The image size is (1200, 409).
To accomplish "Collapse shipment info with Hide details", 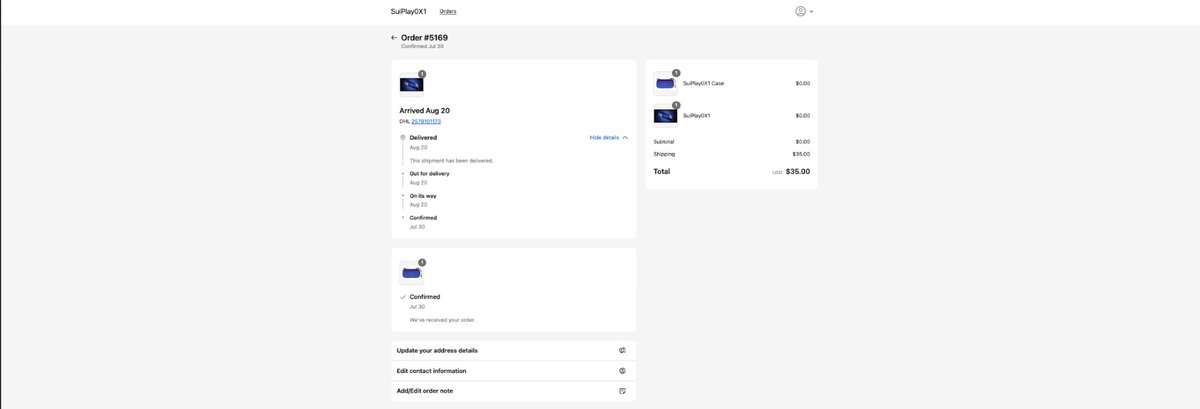I will (x=609, y=137).
